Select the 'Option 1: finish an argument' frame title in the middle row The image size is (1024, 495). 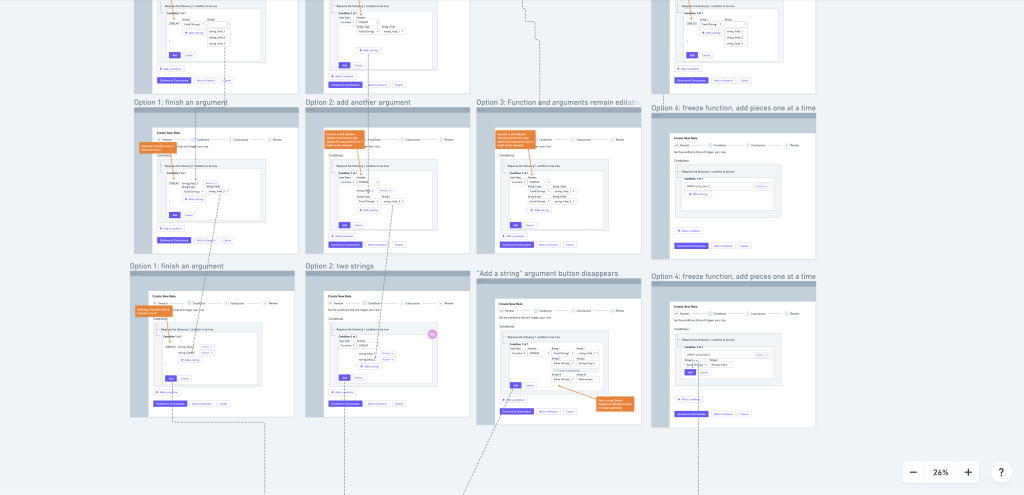pos(181,102)
